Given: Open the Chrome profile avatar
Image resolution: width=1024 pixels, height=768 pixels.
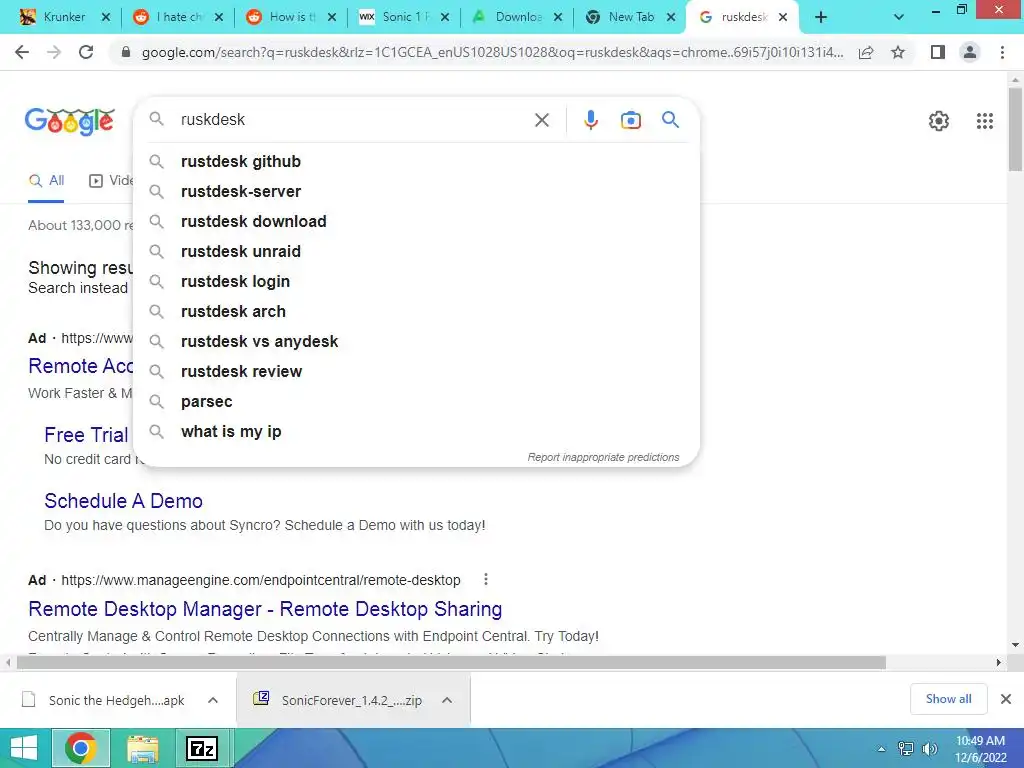Looking at the screenshot, I should (970, 52).
